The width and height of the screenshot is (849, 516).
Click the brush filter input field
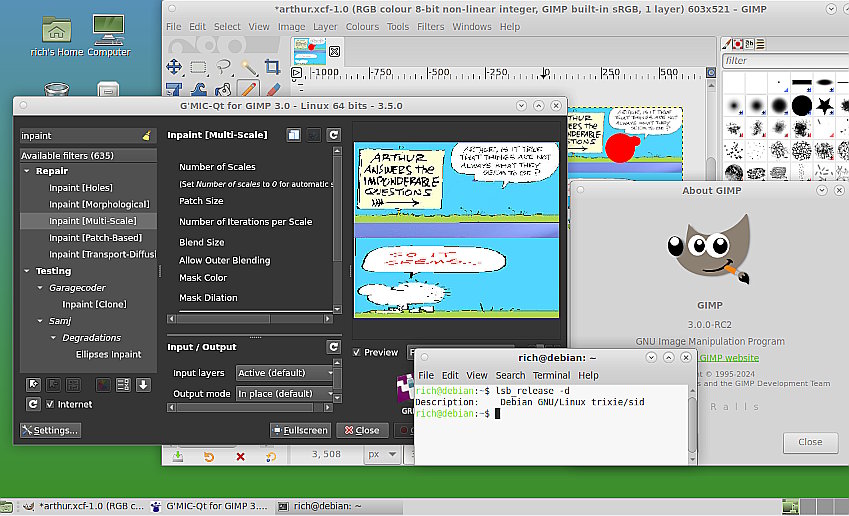click(x=785, y=61)
